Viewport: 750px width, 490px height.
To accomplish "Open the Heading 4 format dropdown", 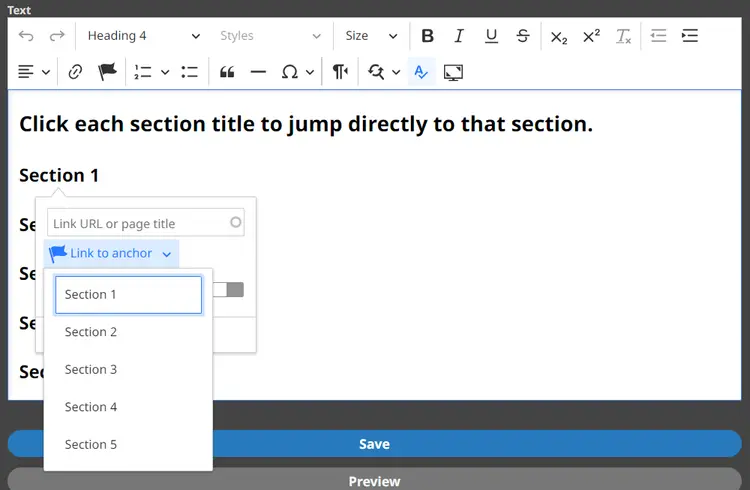I will click(143, 36).
